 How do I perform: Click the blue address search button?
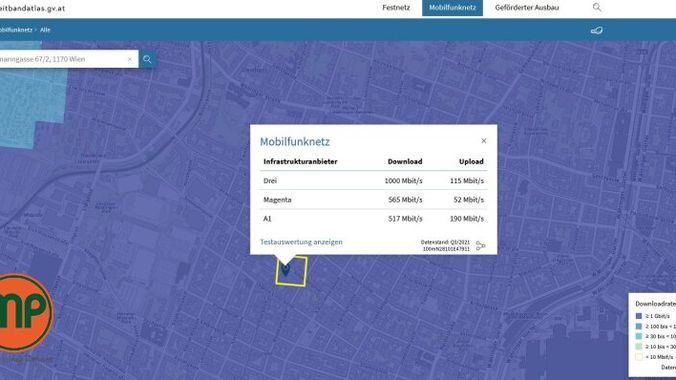147,60
